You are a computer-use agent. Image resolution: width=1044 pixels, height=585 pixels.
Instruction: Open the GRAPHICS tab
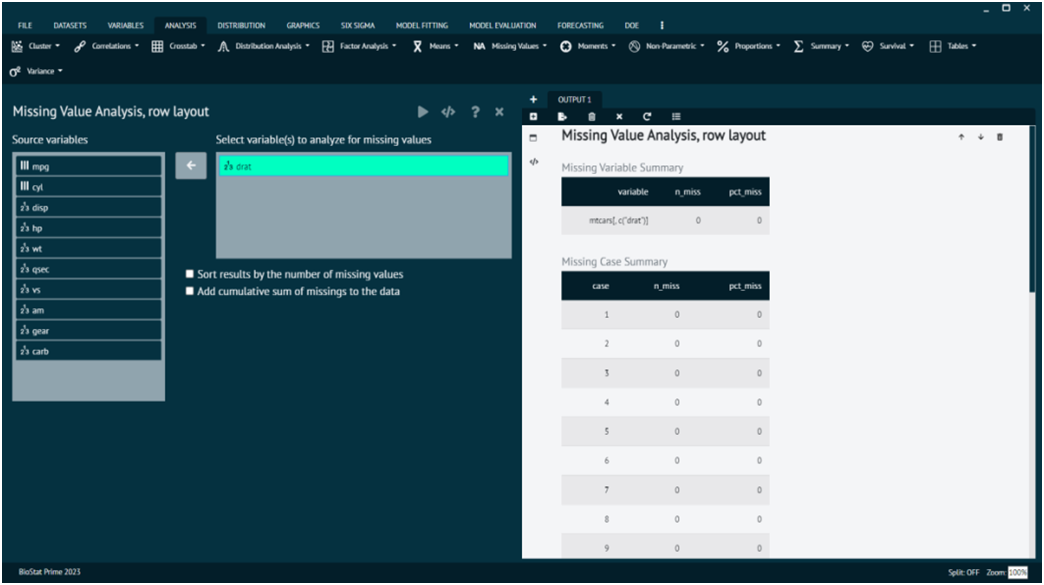pos(303,25)
